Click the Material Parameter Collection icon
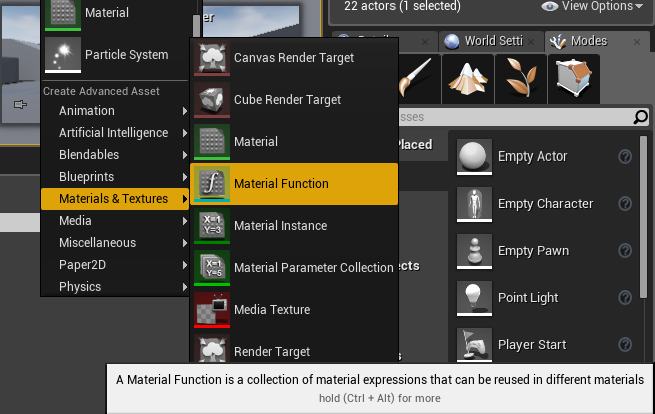 click(212, 268)
